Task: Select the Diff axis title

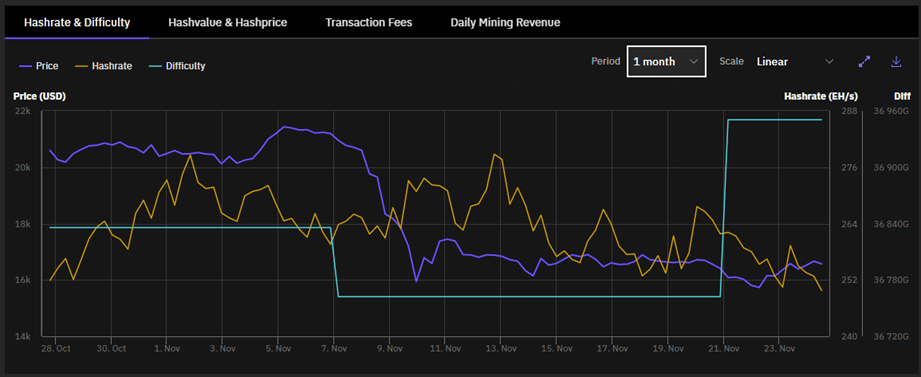Action: pos(902,97)
